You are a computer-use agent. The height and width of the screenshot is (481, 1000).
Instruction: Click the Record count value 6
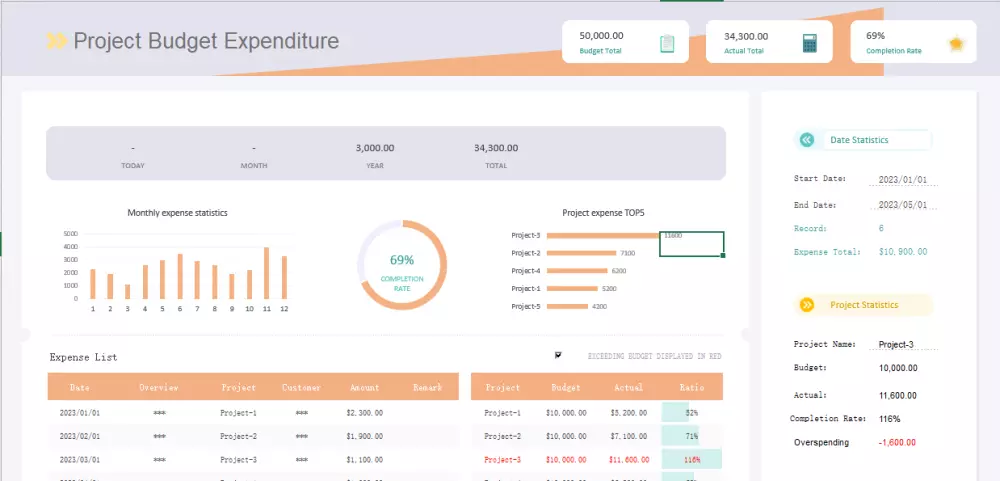(881, 228)
